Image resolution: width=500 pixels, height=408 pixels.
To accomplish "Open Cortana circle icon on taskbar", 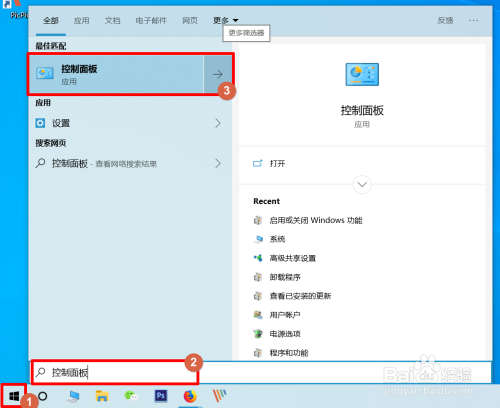I will [43, 396].
